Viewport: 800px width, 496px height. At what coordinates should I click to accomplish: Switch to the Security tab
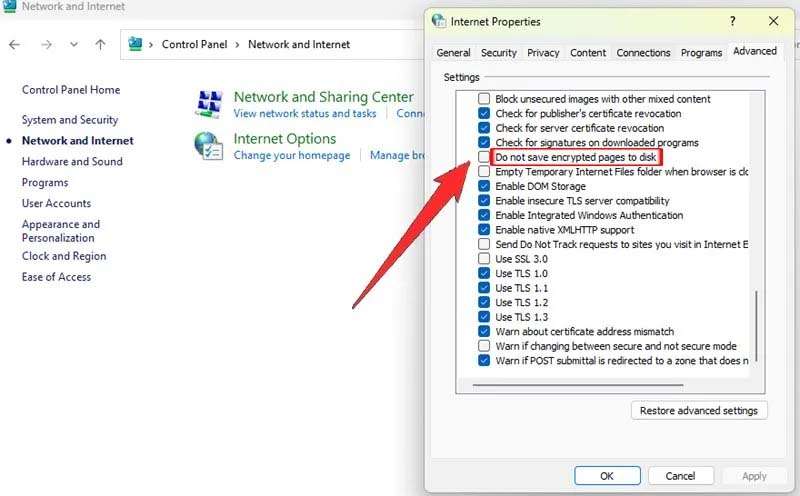498,53
